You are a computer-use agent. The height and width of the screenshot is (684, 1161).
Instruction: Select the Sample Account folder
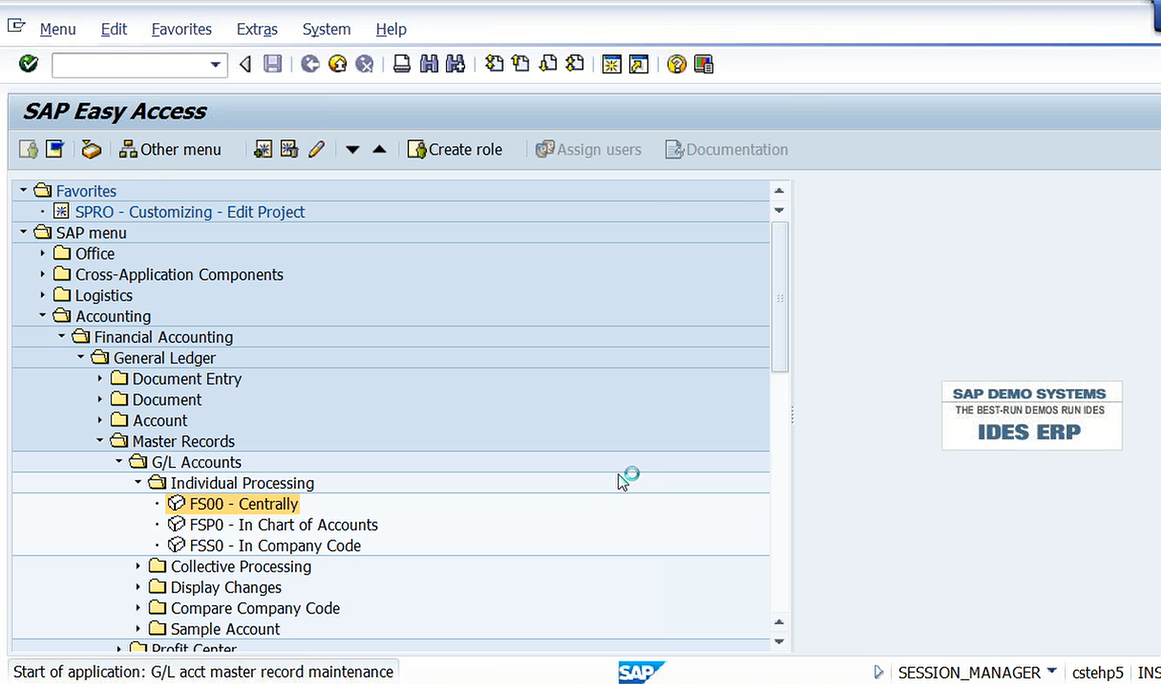pos(225,628)
